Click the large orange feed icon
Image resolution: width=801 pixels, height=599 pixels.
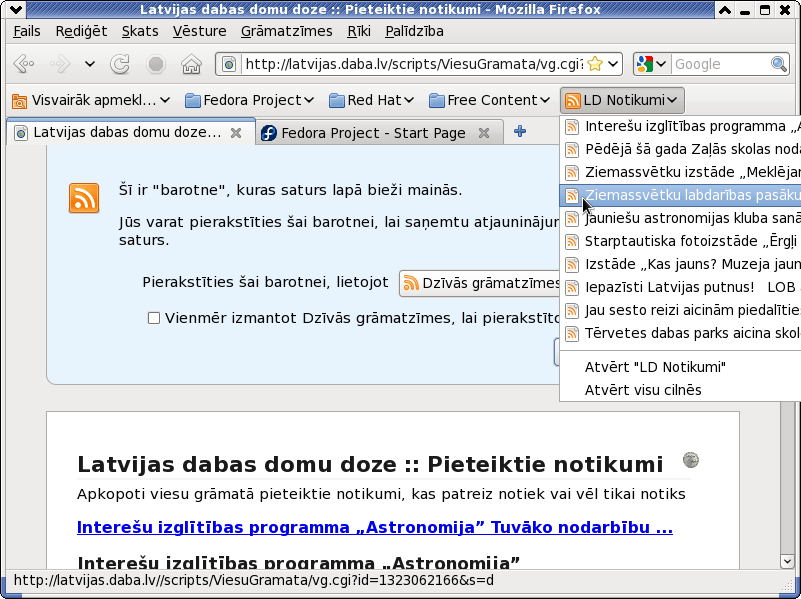(x=84, y=198)
